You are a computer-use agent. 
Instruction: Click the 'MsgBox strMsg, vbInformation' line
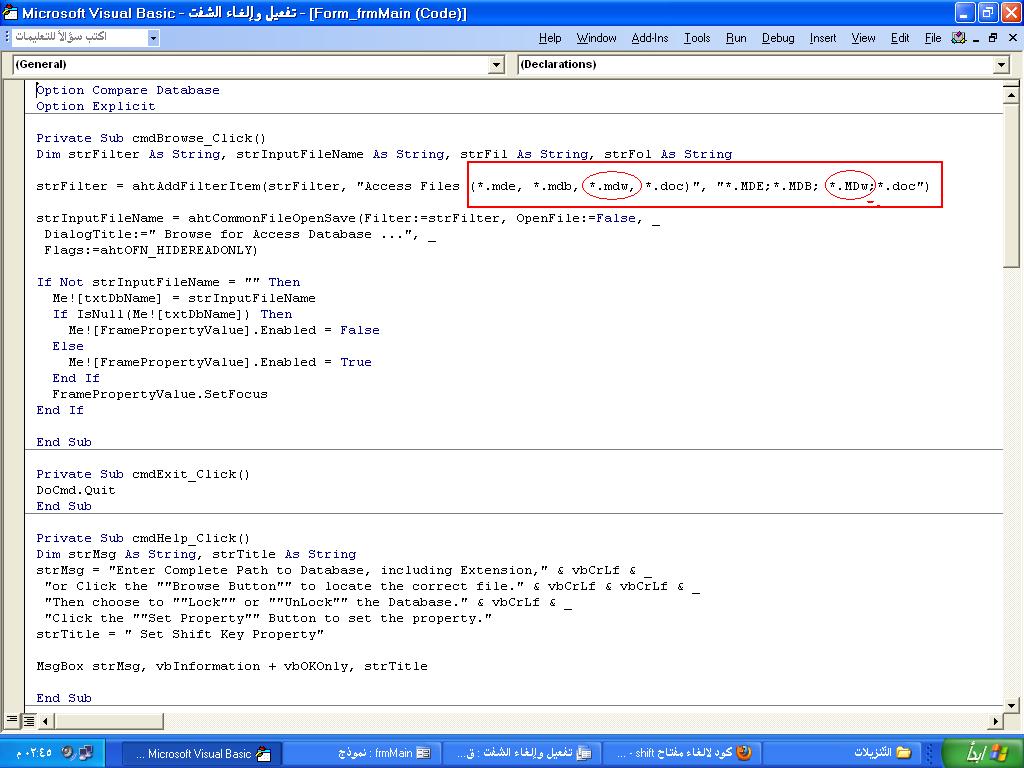(x=232, y=666)
